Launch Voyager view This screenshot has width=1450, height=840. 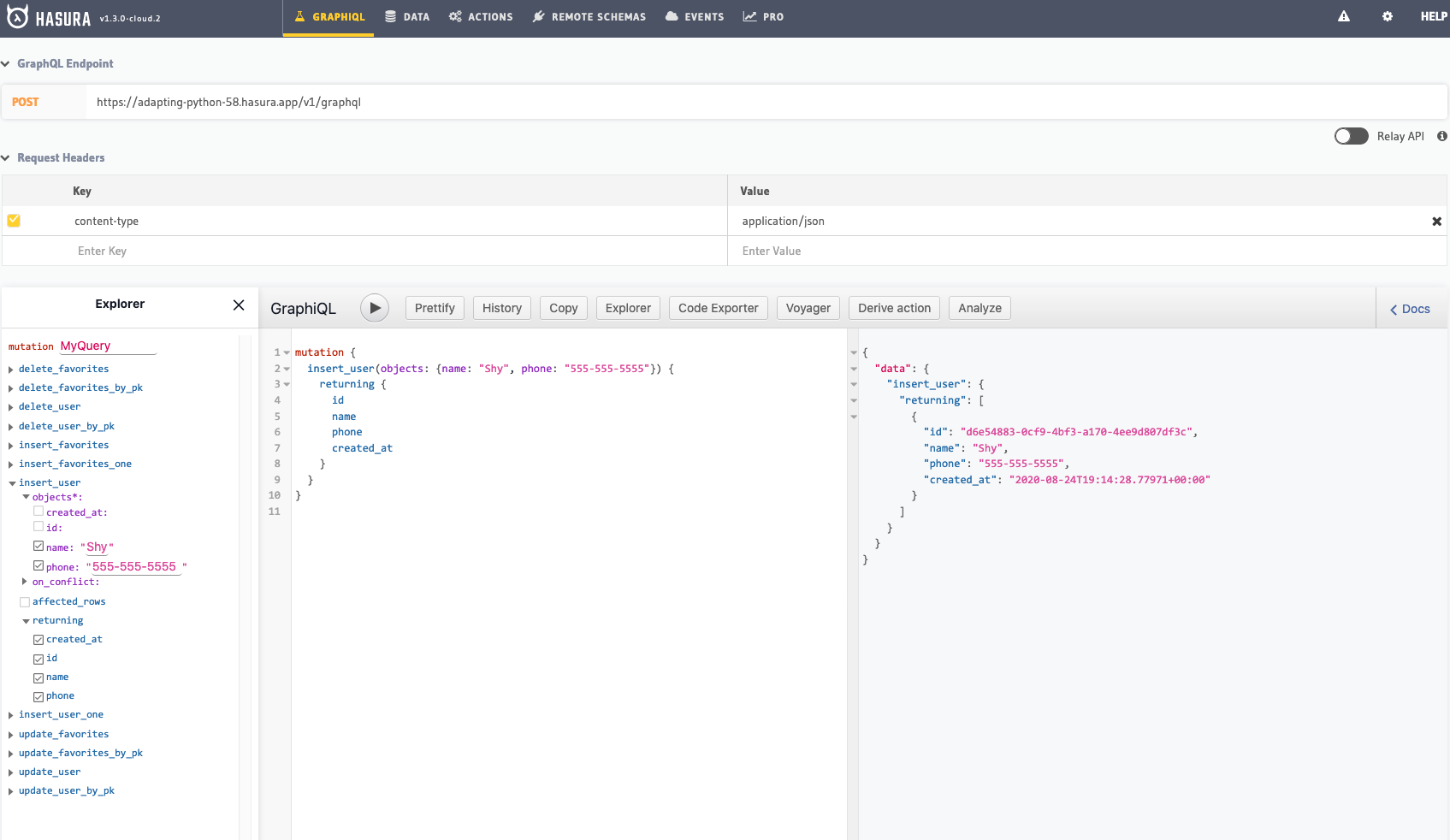808,308
